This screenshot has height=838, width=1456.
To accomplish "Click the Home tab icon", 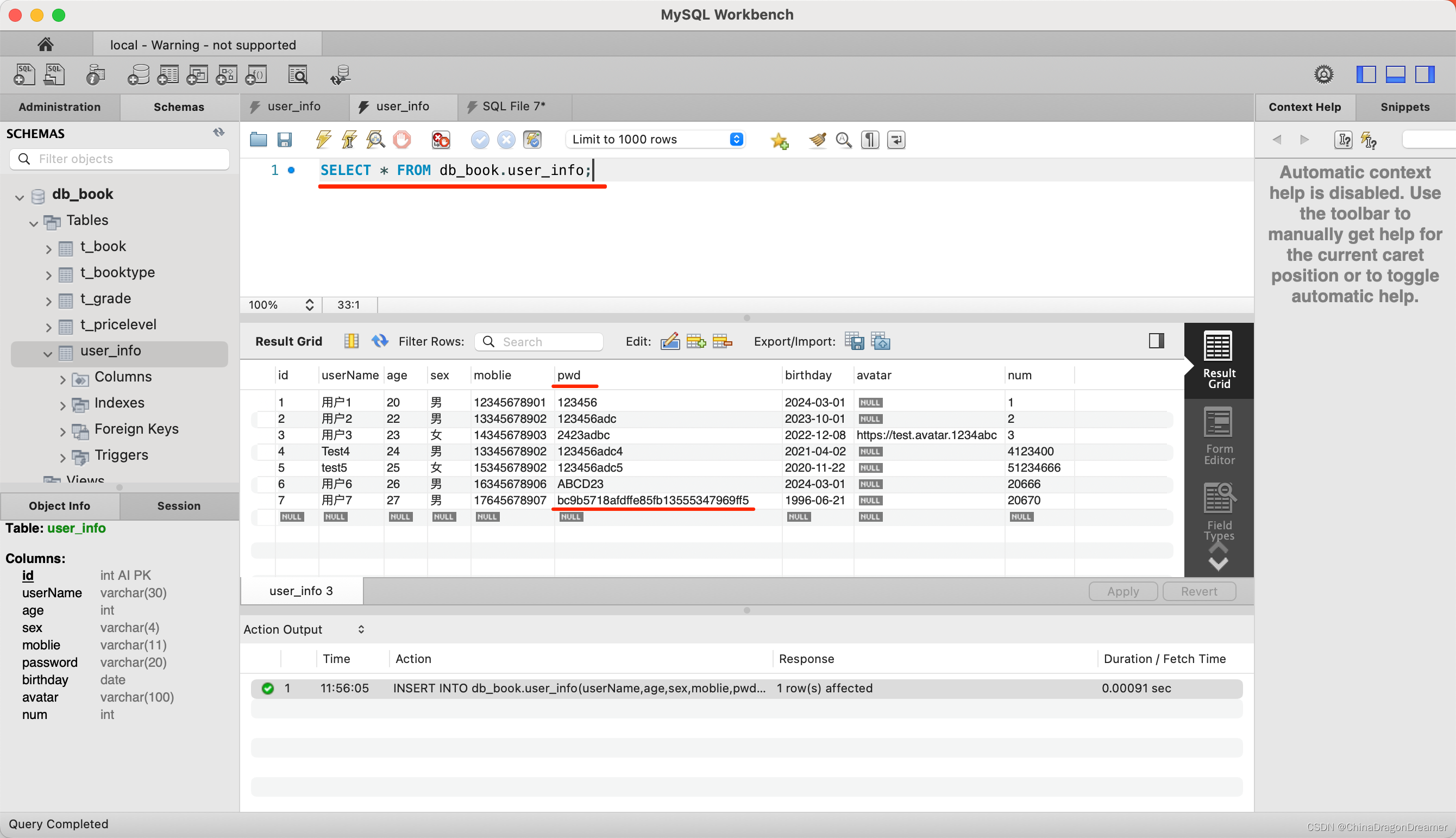I will click(x=46, y=45).
